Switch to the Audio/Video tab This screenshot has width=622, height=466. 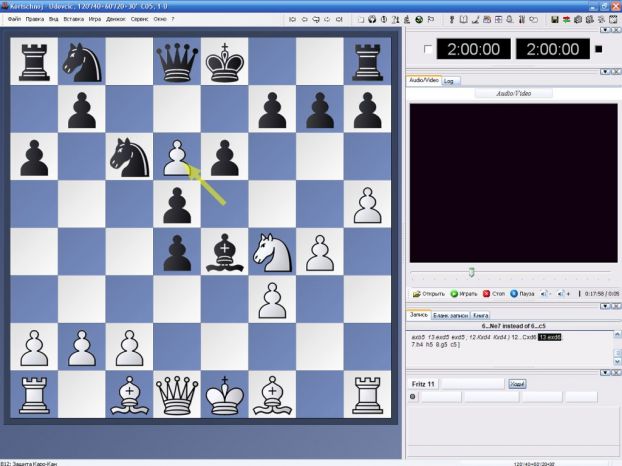click(424, 80)
